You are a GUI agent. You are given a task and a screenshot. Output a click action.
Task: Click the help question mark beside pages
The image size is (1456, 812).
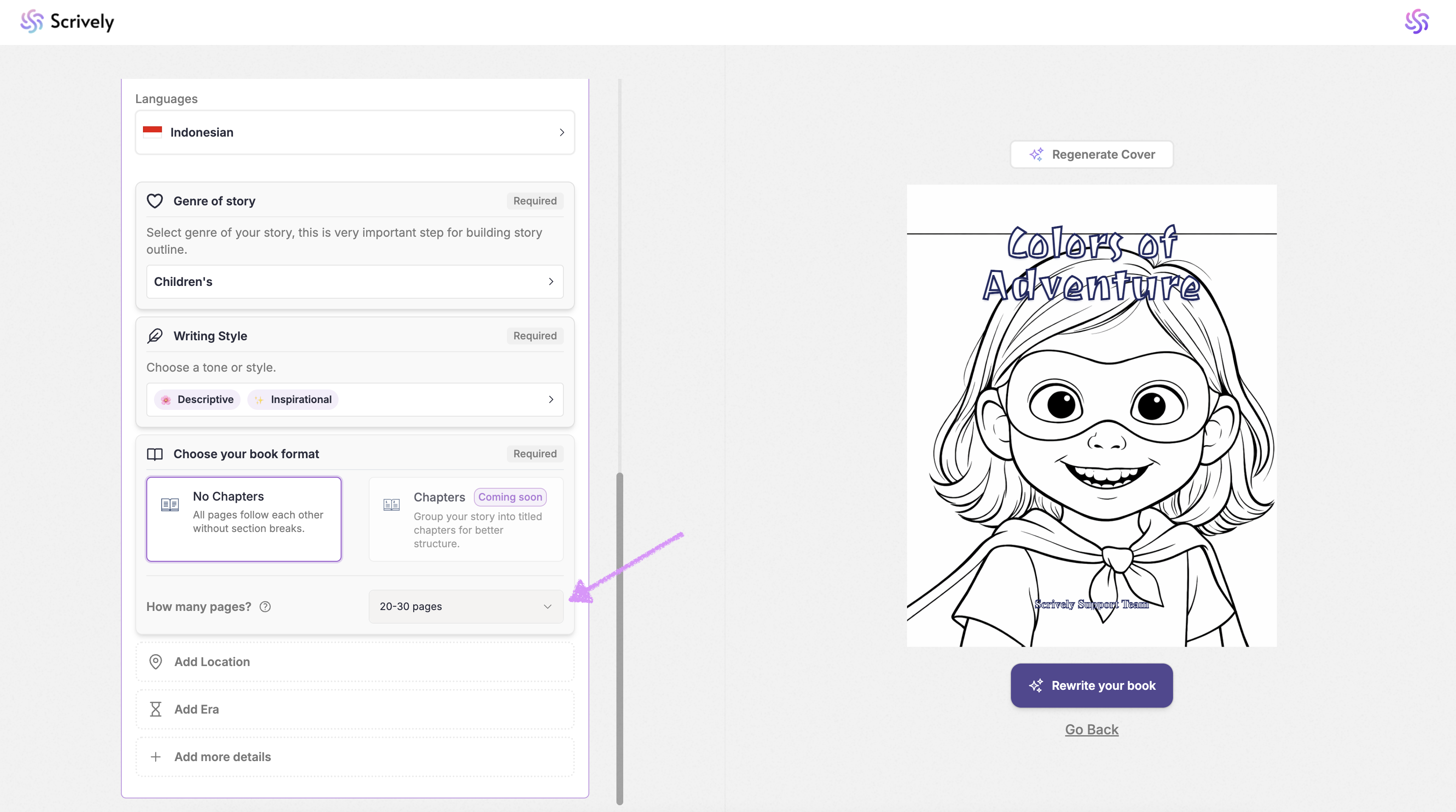[265, 606]
